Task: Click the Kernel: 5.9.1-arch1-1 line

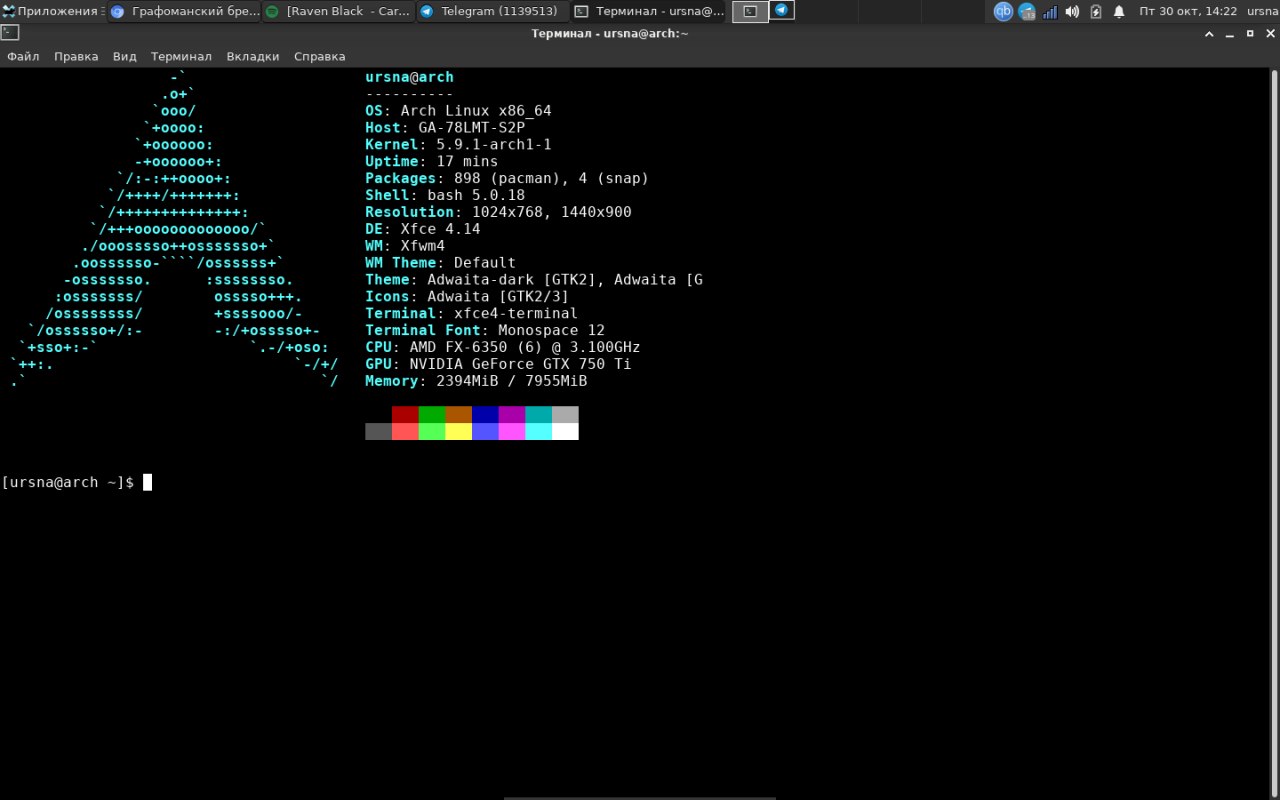Action: point(458,145)
